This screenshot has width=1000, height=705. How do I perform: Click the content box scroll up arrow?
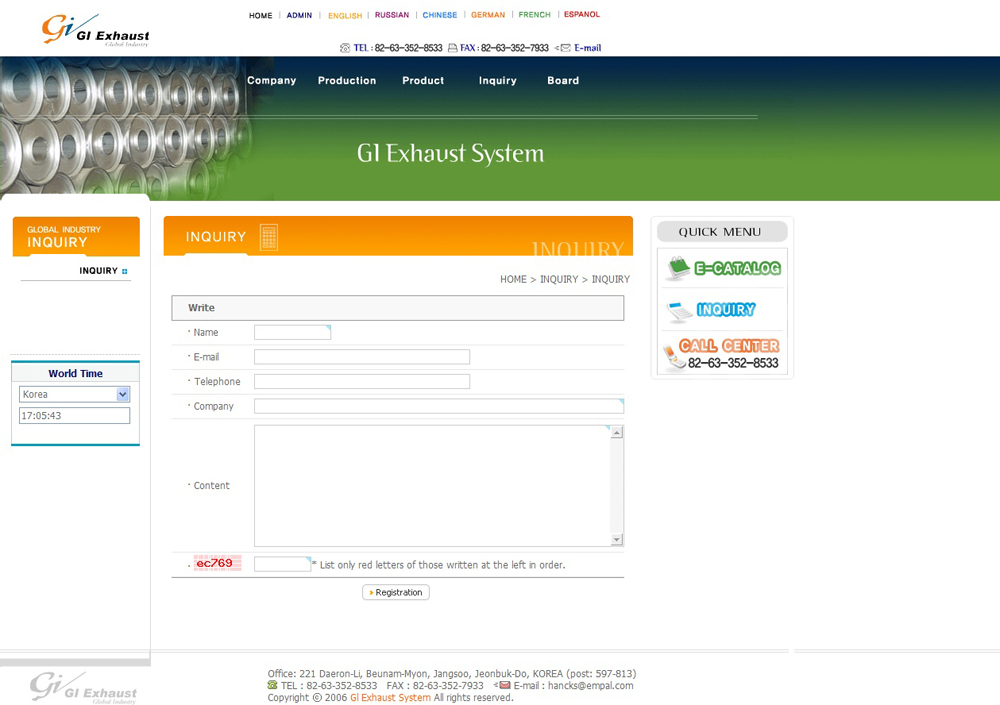pyautogui.click(x=617, y=433)
